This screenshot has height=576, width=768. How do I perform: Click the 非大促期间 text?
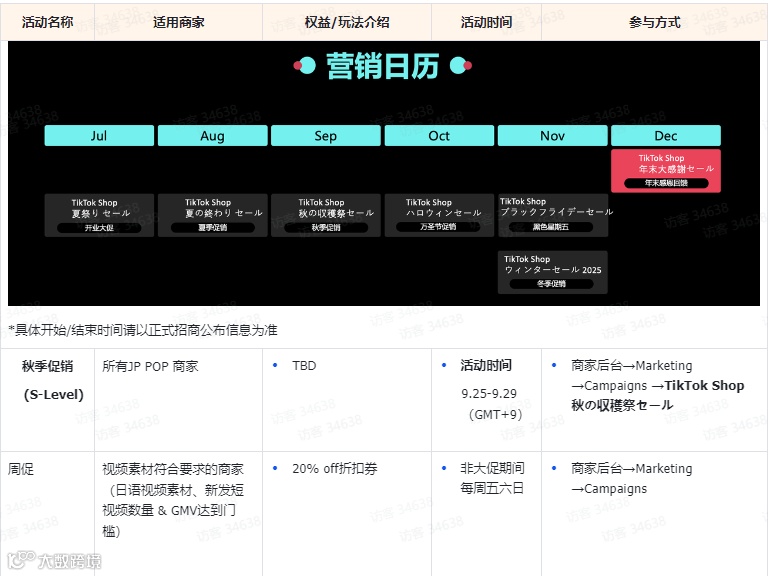pos(492,468)
